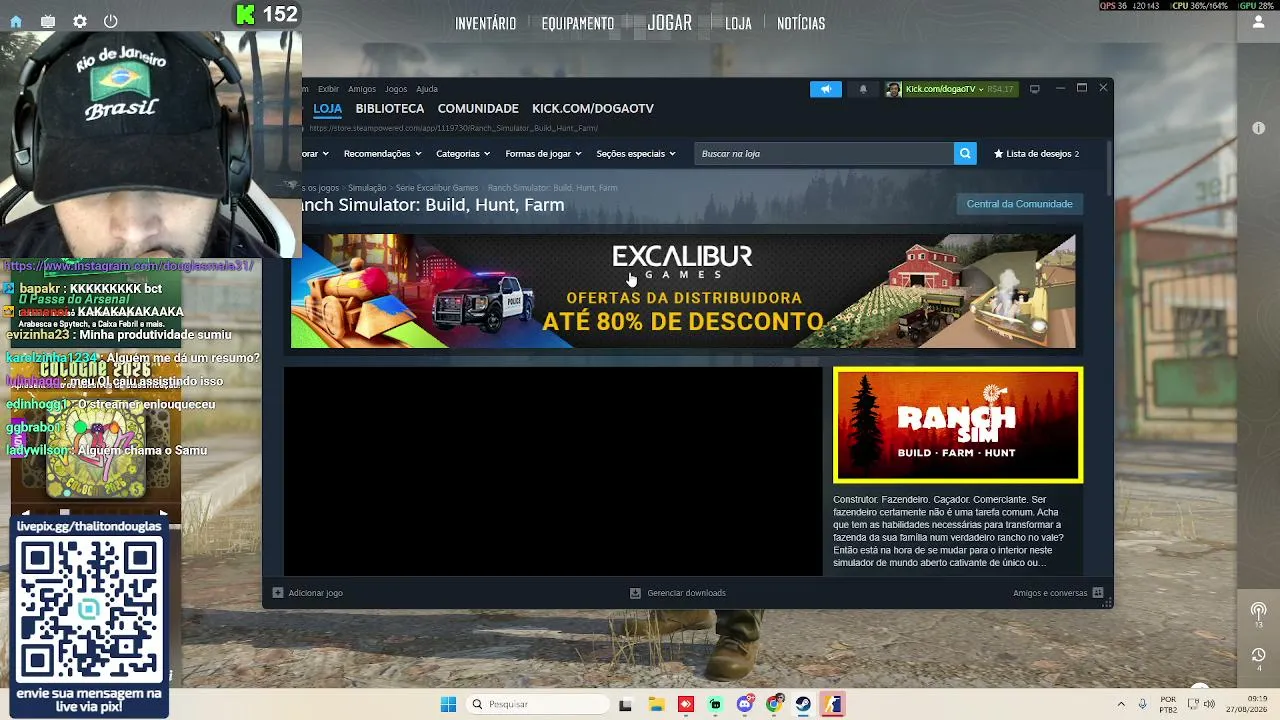1280x720 pixels.
Task: Click the CS2 power quit icon
Action: 111,21
